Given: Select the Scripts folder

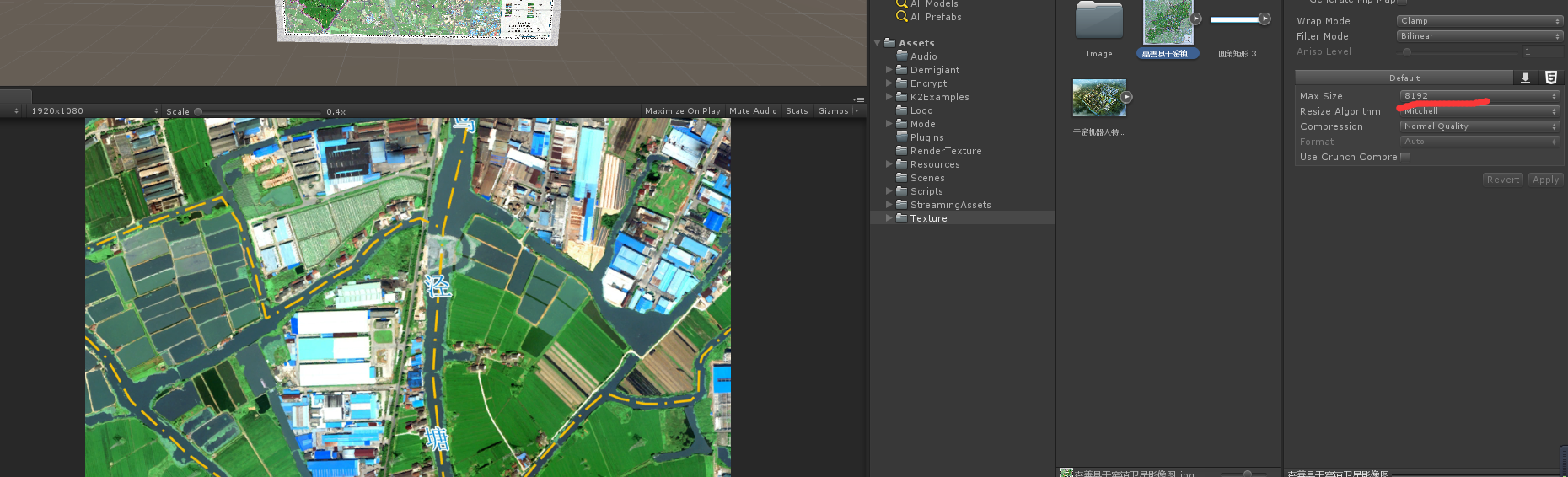Looking at the screenshot, I should (926, 191).
